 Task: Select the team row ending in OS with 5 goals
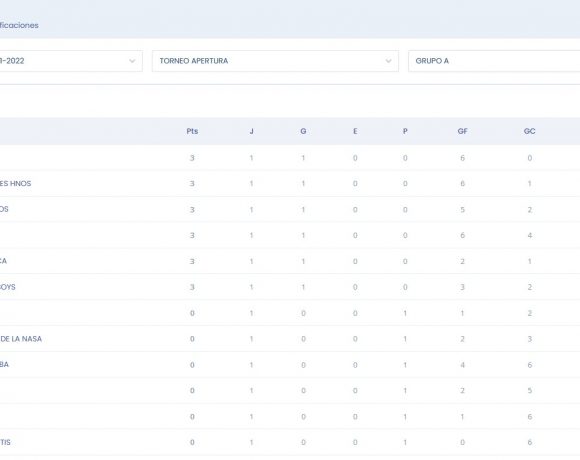click(x=290, y=210)
